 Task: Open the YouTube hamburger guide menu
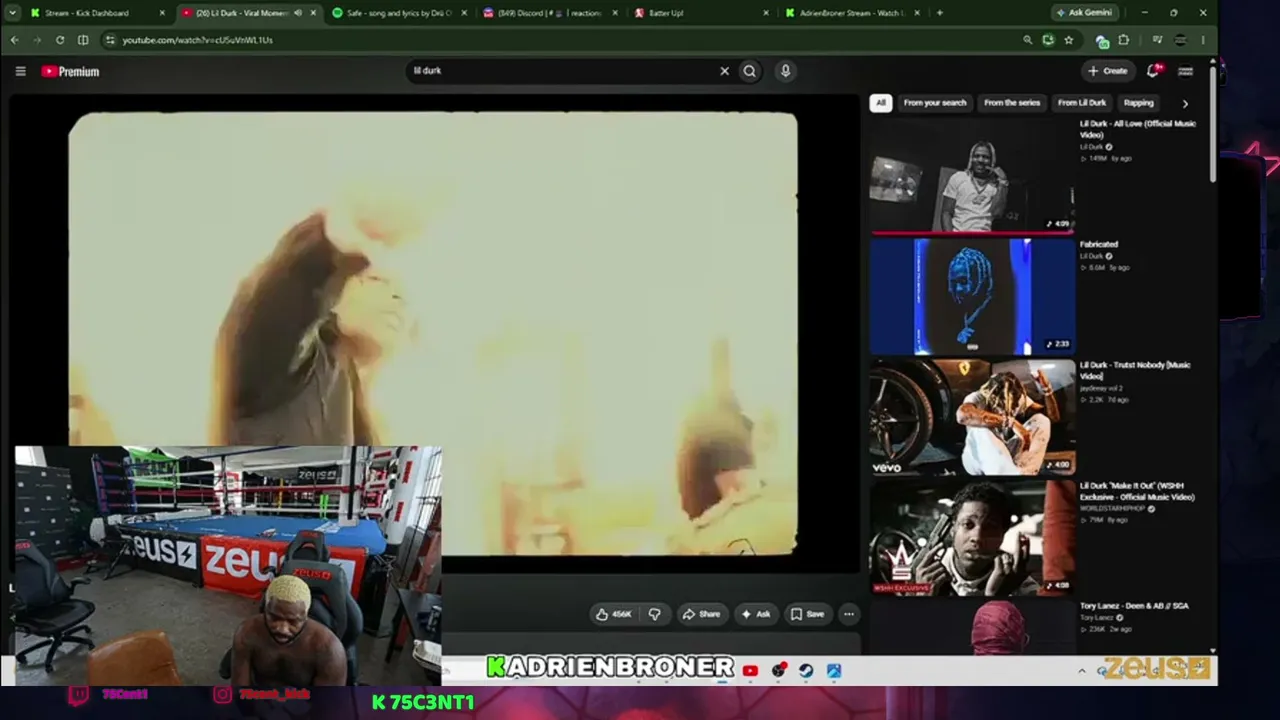20,71
